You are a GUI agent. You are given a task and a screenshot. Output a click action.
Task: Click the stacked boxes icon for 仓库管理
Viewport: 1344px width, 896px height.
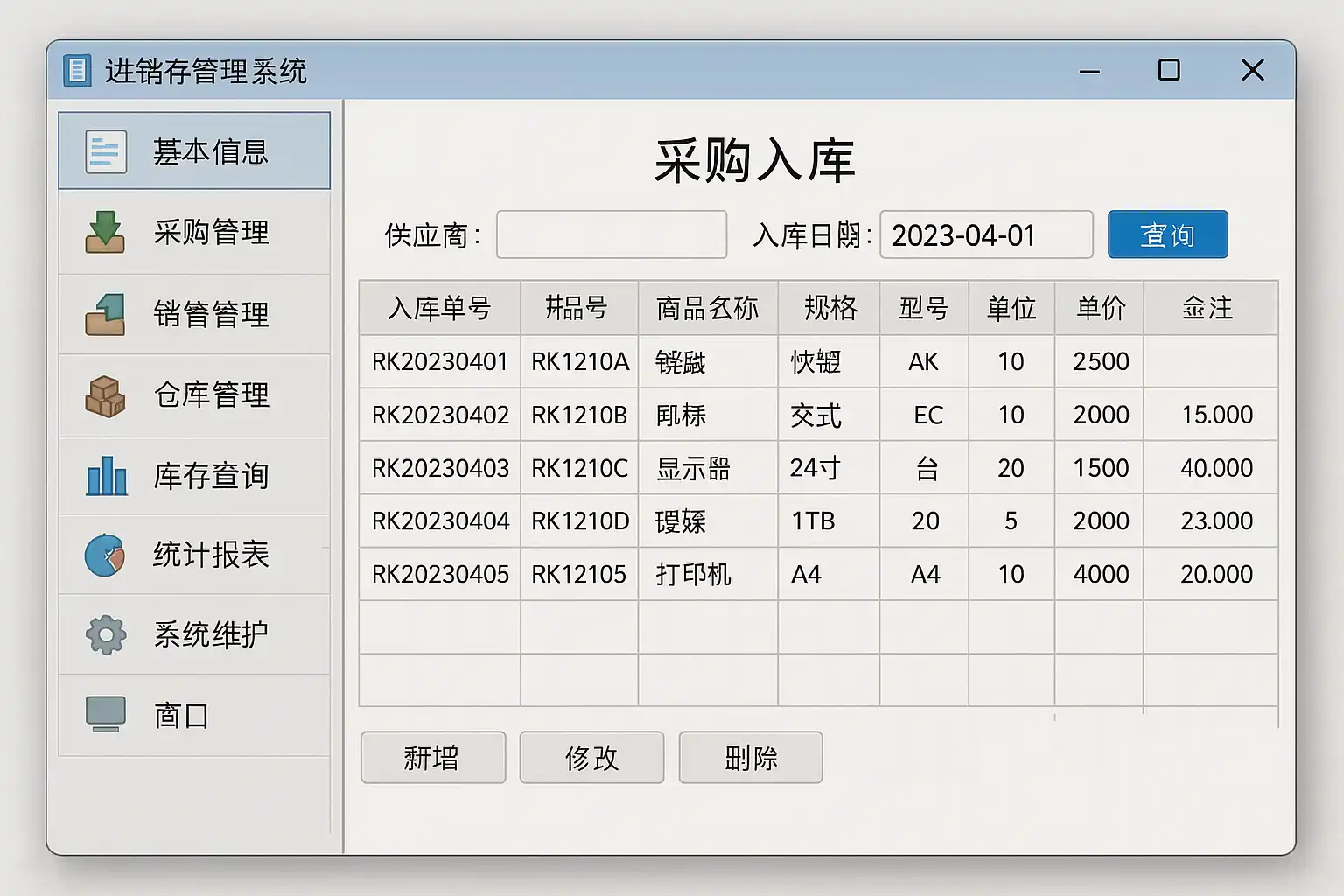(105, 395)
